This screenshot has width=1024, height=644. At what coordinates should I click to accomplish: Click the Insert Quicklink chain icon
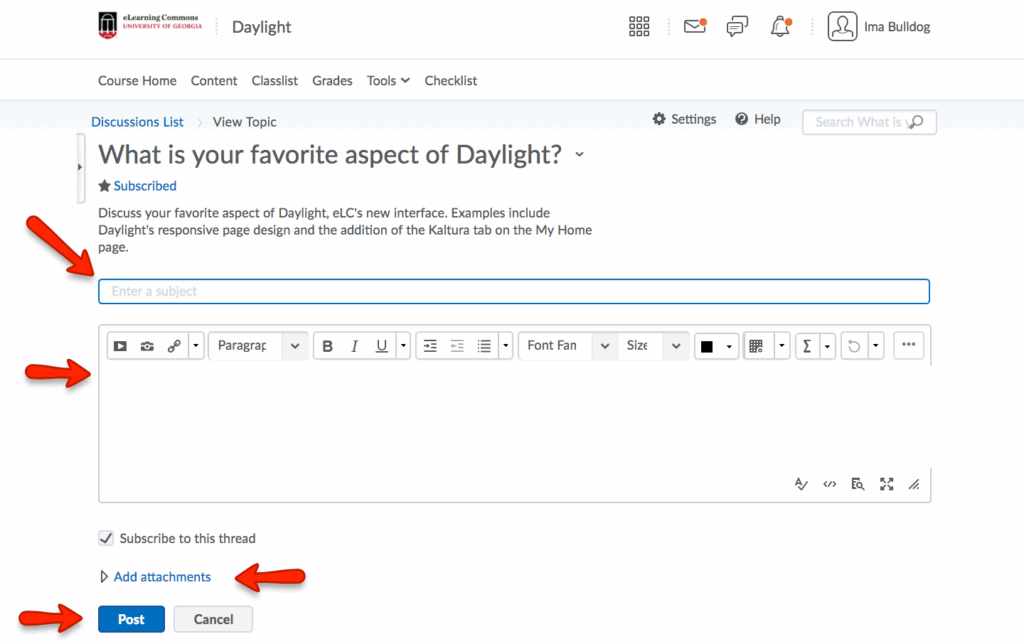click(174, 346)
